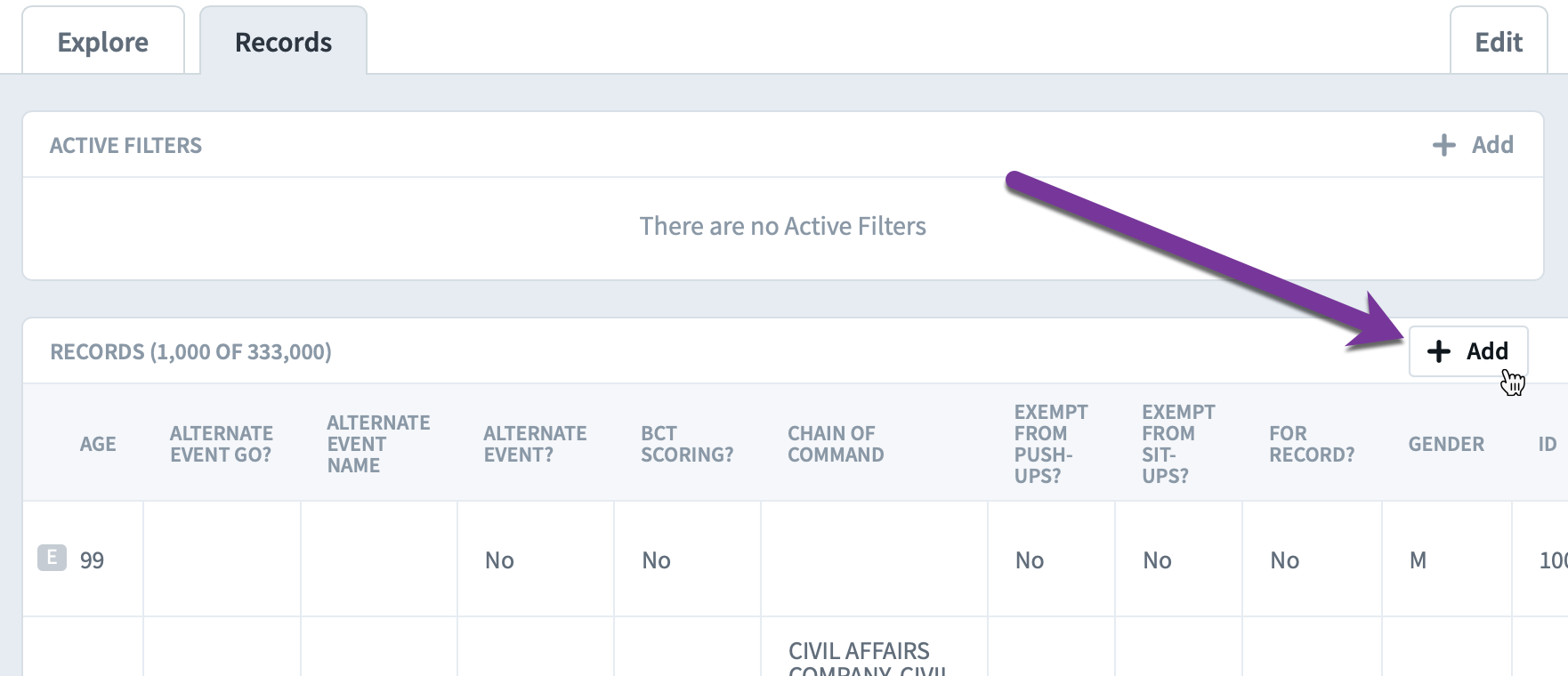Sort by FOR RECORD? column header

[x=1312, y=444]
